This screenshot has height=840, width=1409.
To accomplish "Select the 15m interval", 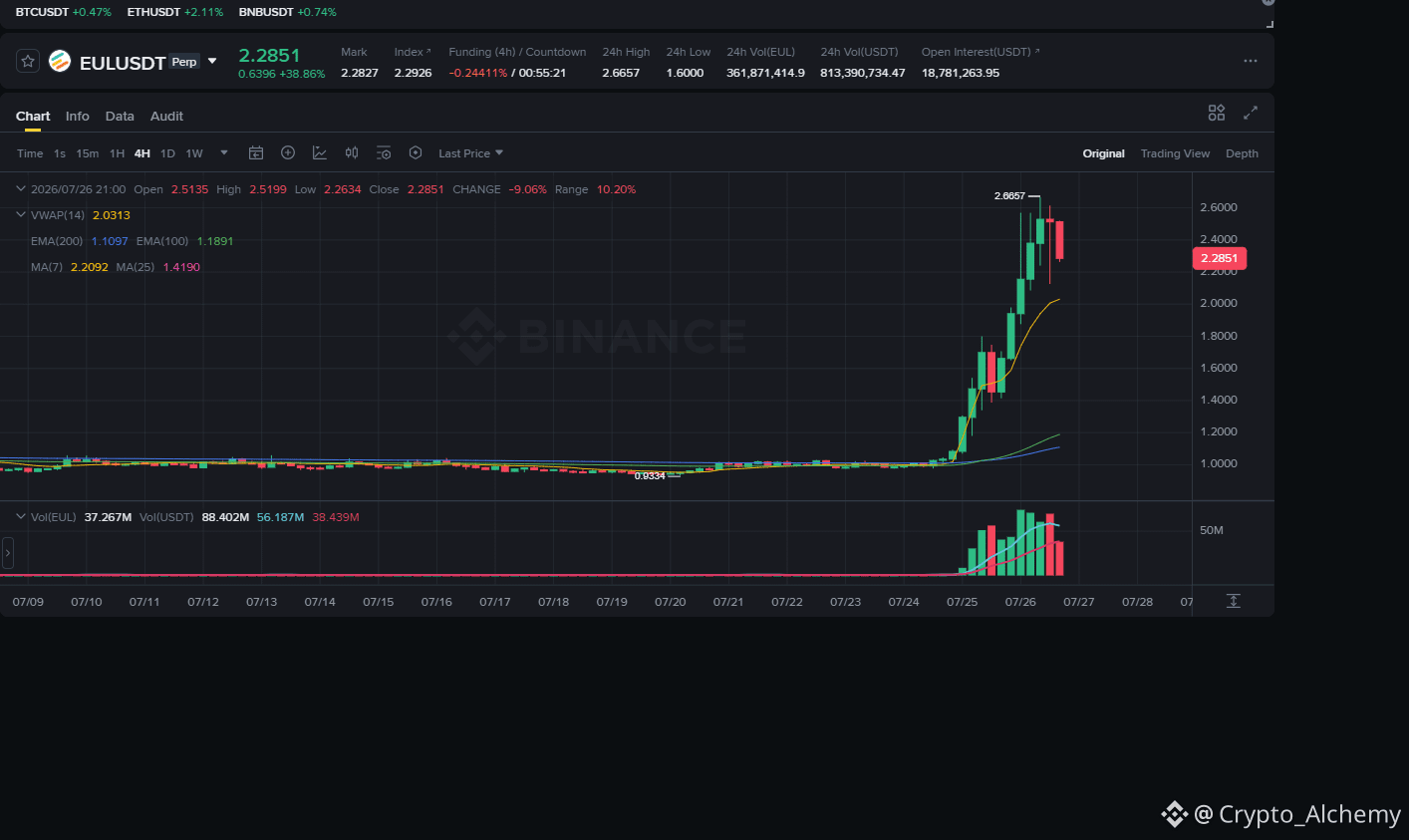I will click(x=88, y=153).
